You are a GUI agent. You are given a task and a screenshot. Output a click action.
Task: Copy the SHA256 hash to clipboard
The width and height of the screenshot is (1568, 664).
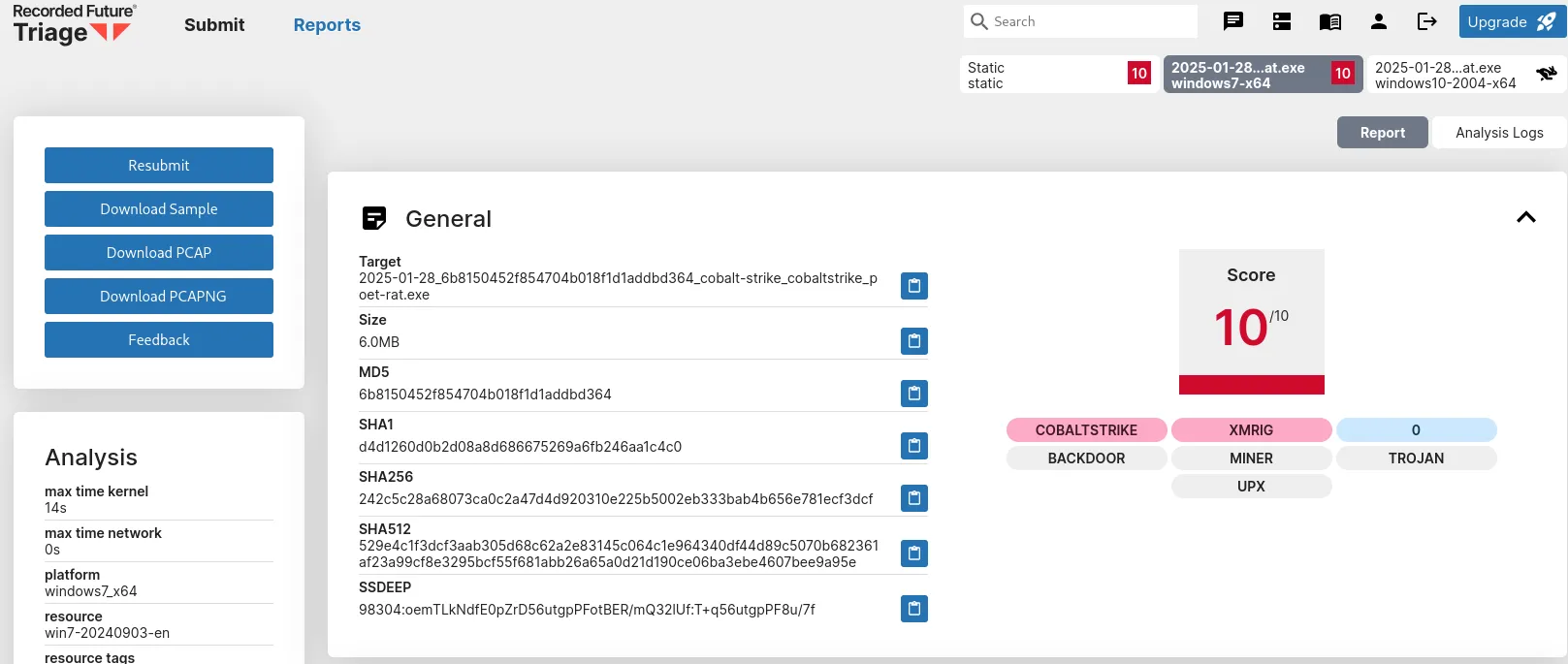tap(913, 498)
